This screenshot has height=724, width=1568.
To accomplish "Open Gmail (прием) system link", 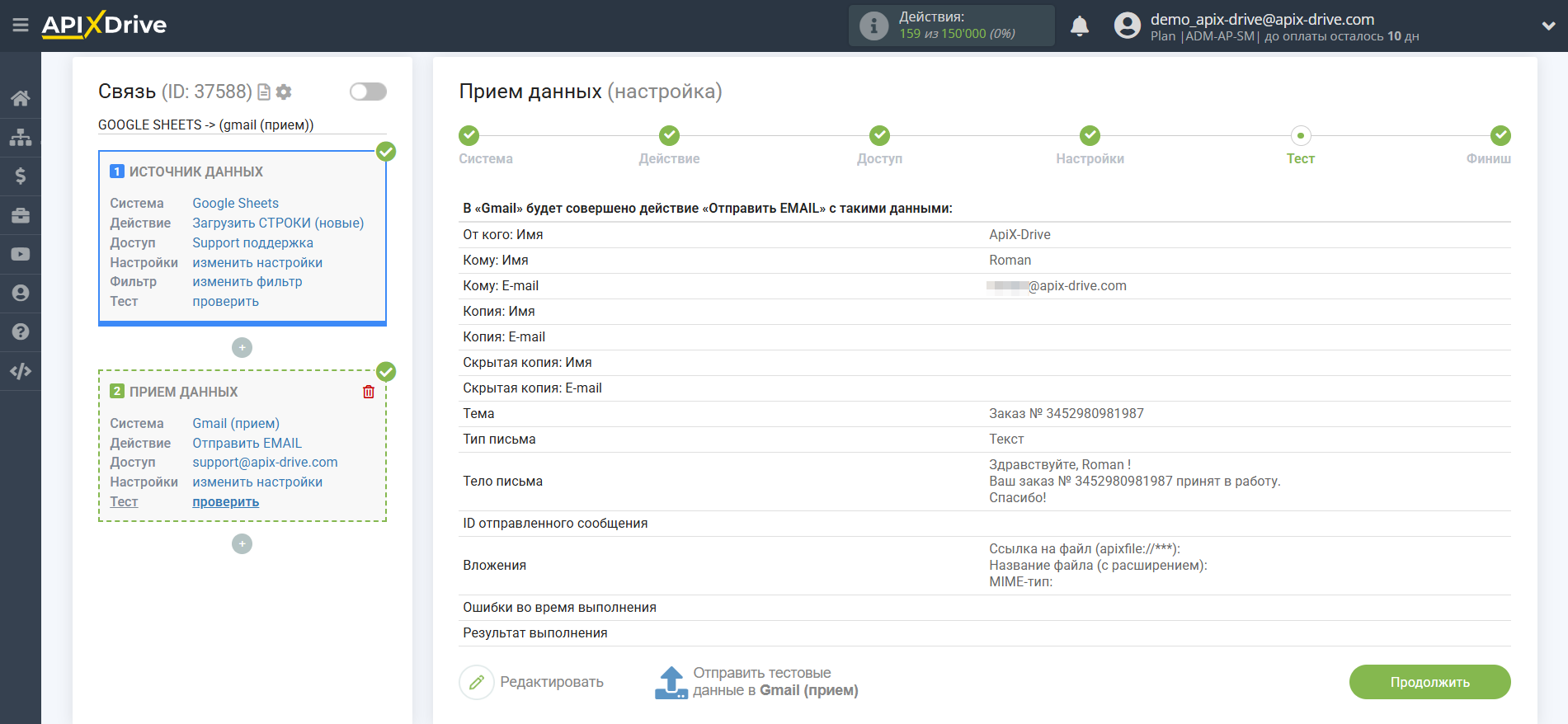I will click(236, 423).
